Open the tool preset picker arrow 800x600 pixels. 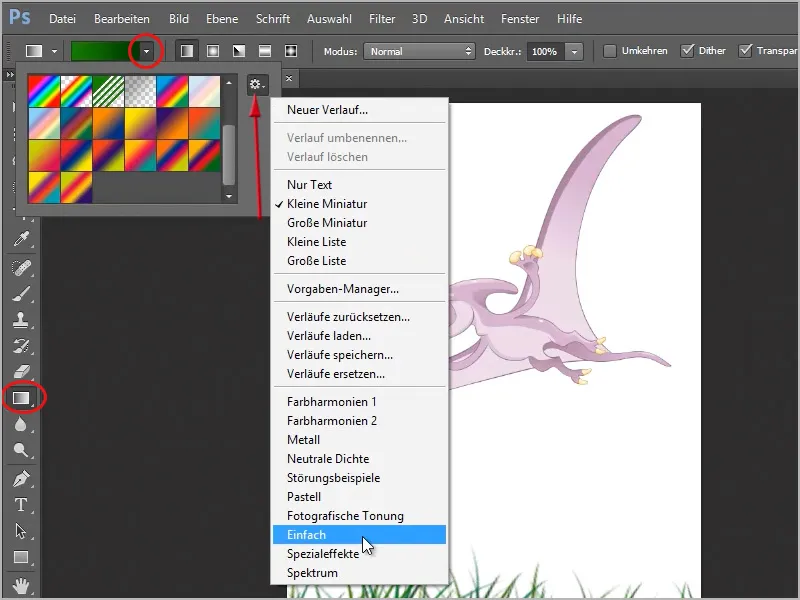(54, 52)
